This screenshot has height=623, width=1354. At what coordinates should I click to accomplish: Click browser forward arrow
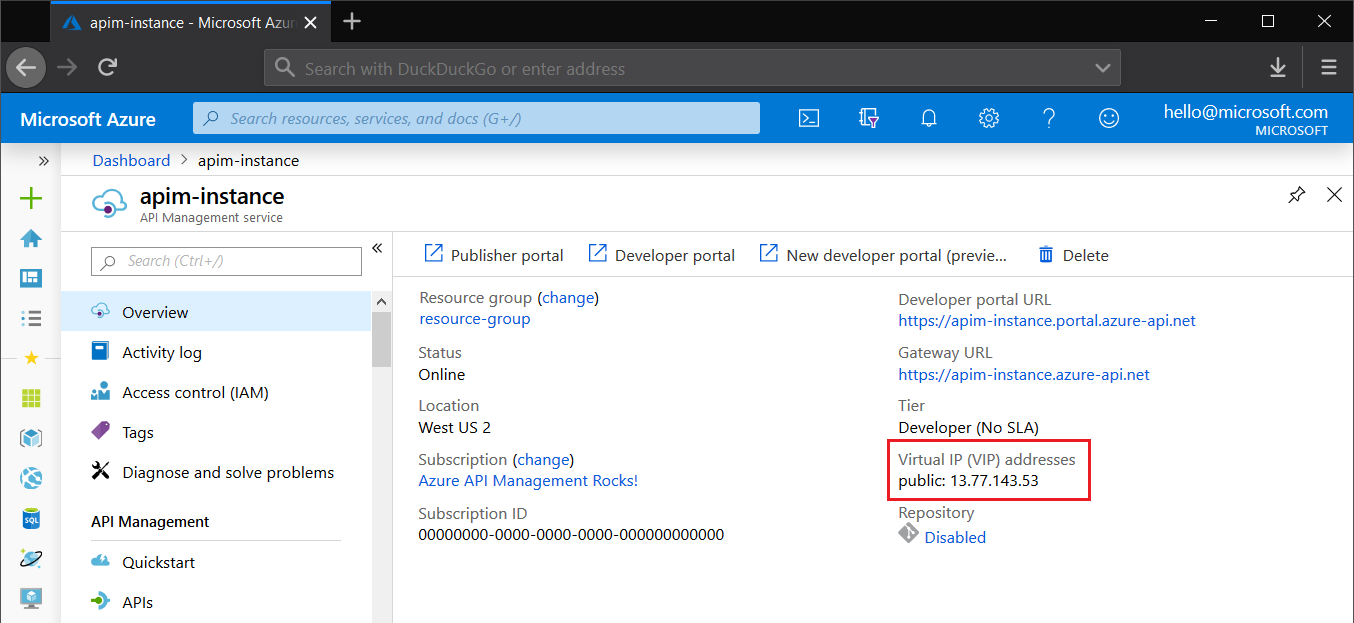(x=67, y=68)
